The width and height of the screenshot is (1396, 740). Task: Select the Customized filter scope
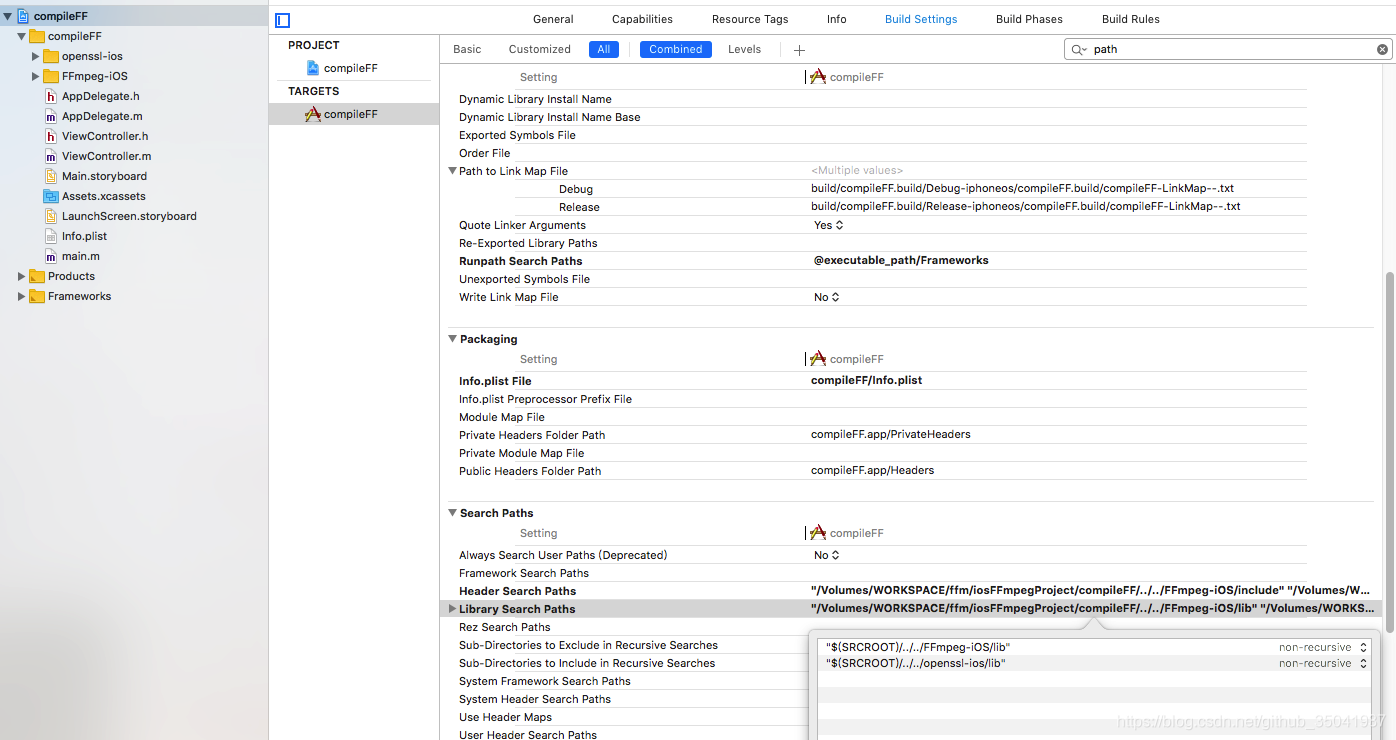pyautogui.click(x=540, y=49)
